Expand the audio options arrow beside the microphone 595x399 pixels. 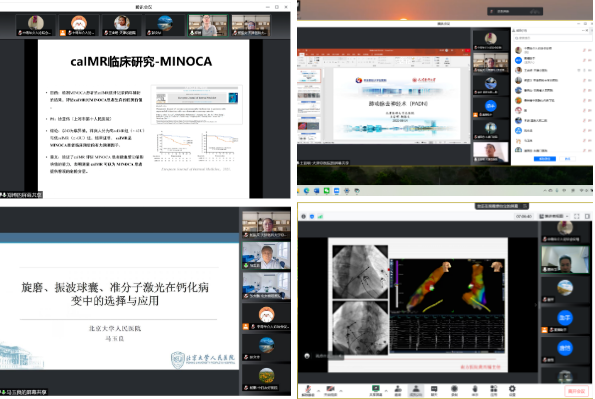[x=319, y=390]
